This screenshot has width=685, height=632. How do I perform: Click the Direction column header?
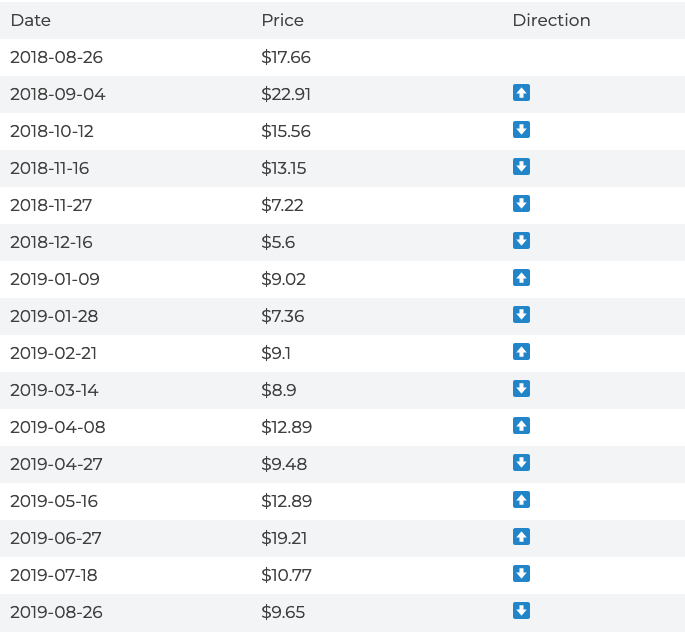pyautogui.click(x=551, y=20)
